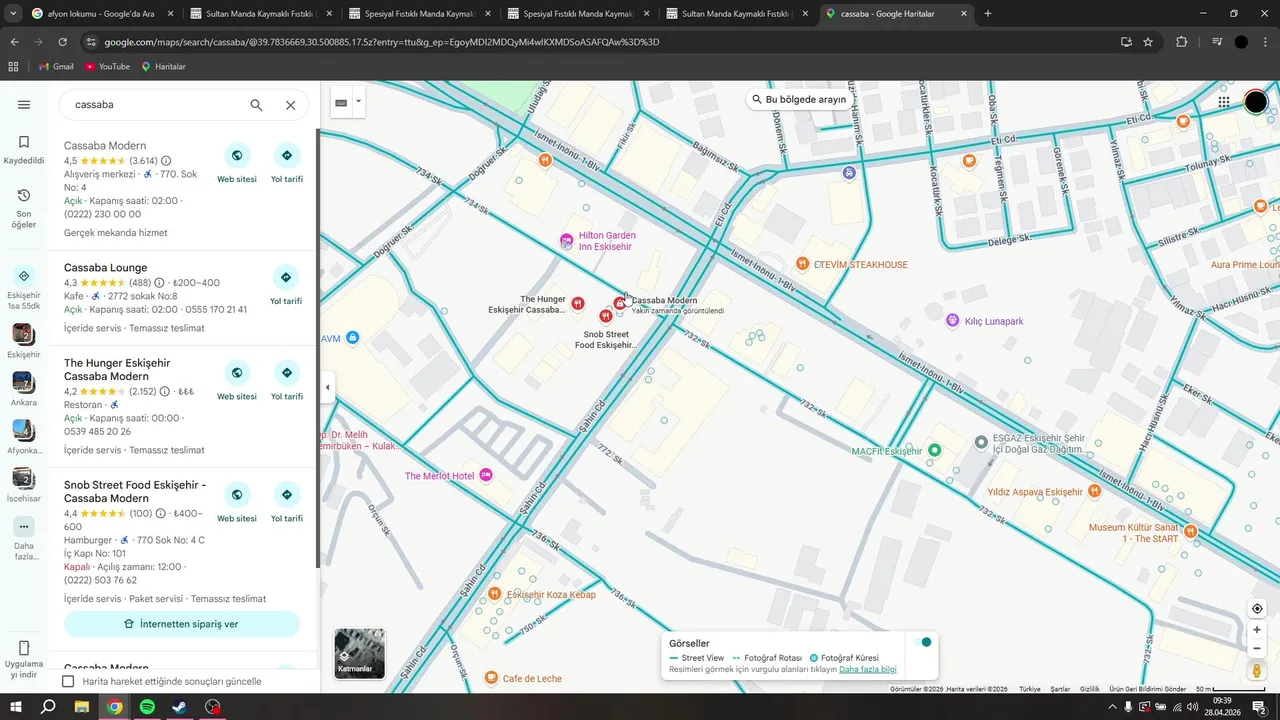
Task: Get Yol tarifi for The Hunger Eskişehir
Action: pyautogui.click(x=287, y=380)
